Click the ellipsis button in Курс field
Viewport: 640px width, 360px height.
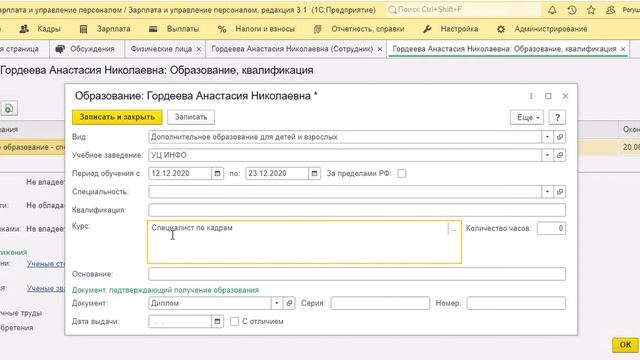(x=453, y=229)
